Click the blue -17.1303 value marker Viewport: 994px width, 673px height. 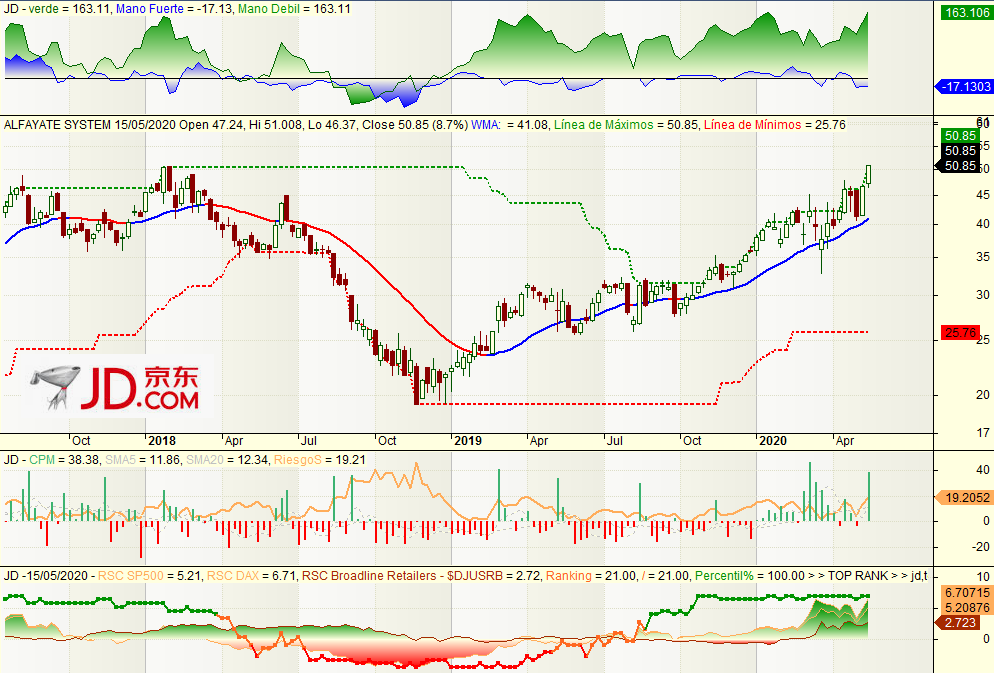tap(965, 86)
